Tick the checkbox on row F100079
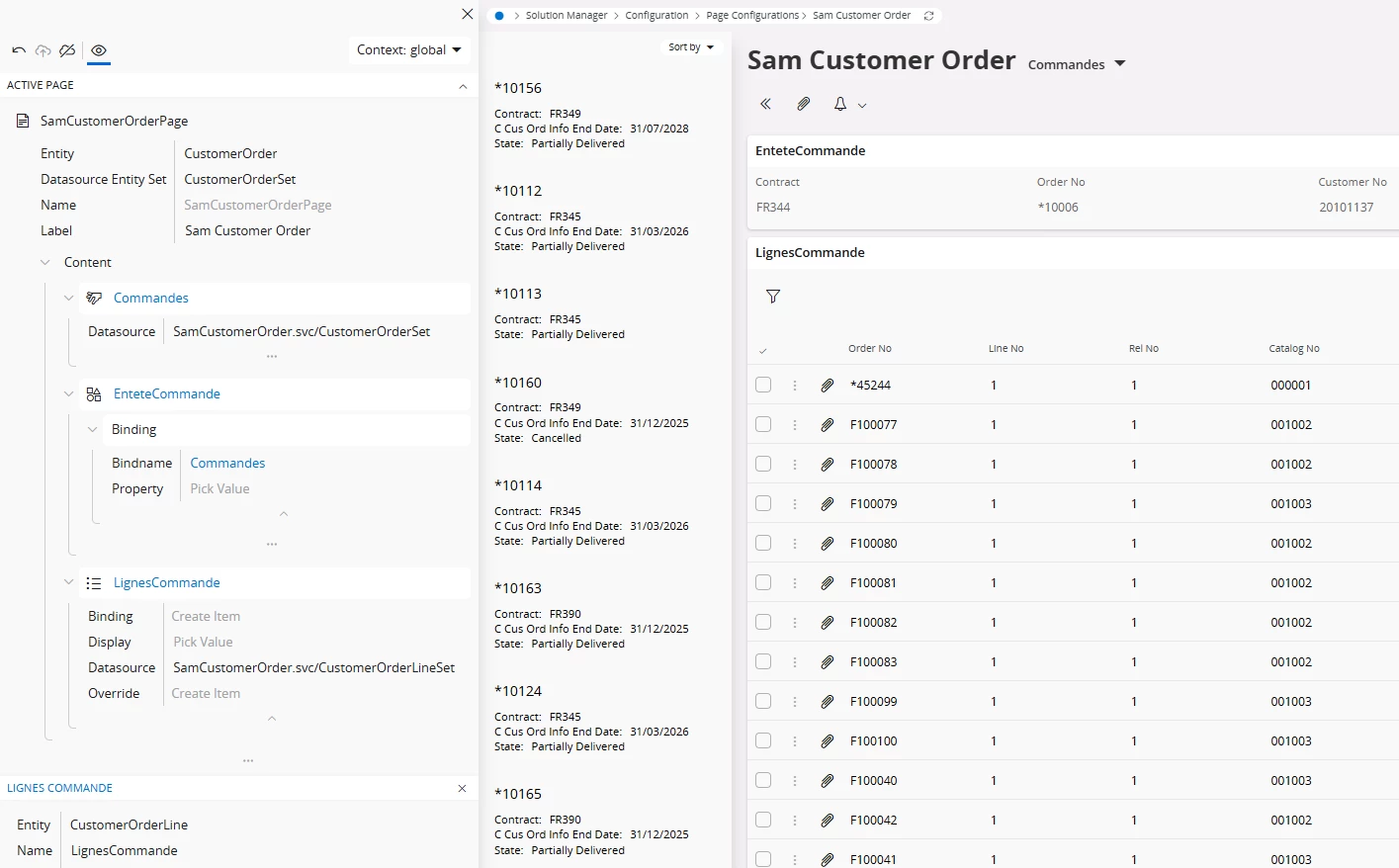Viewport: 1399px width, 868px height. [763, 504]
